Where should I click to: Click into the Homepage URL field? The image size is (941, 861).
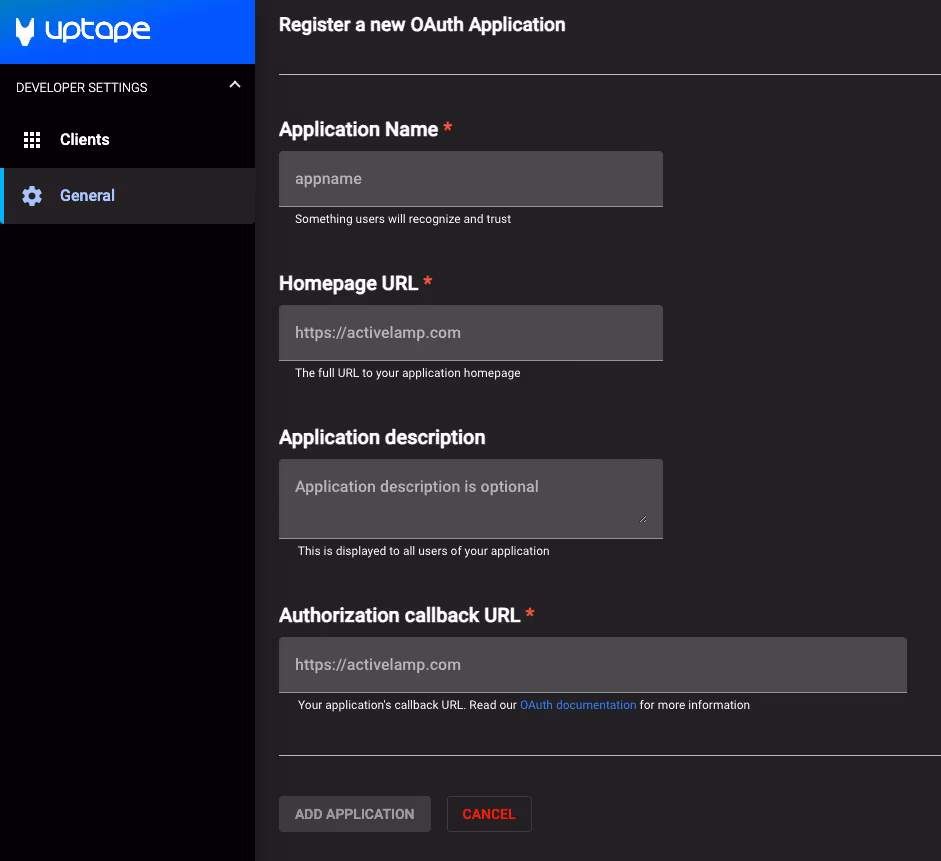click(470, 333)
